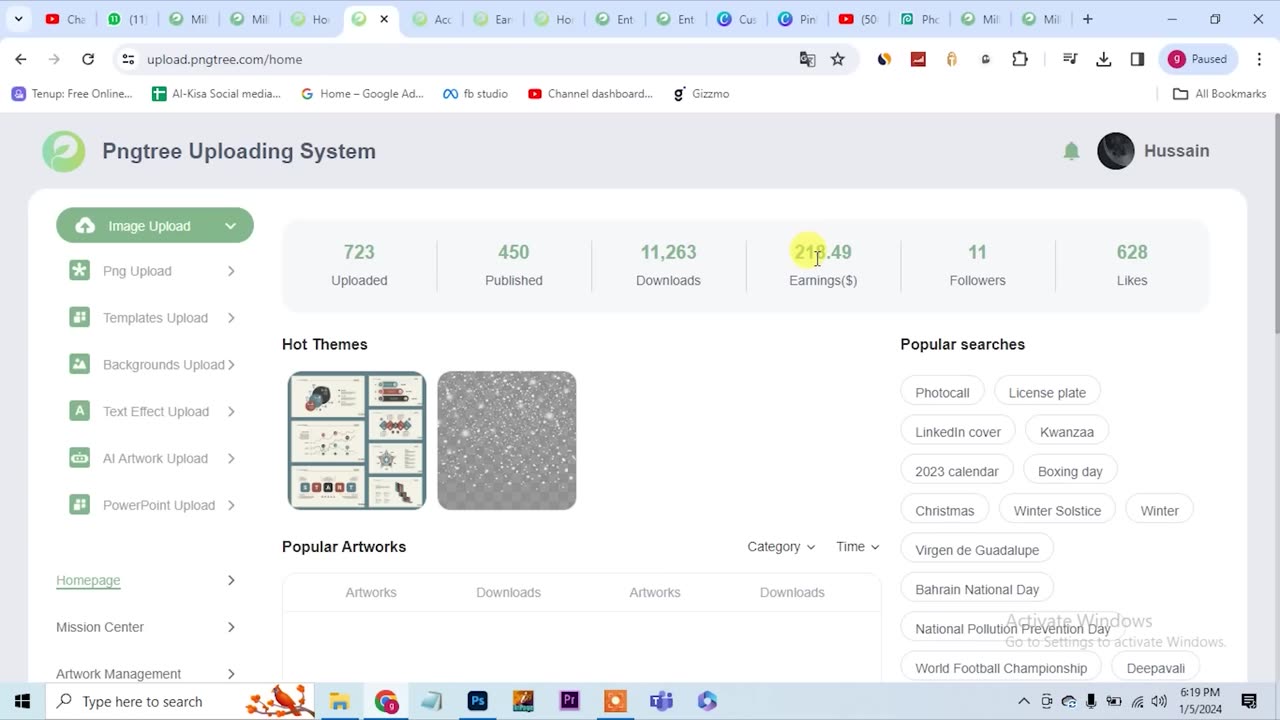This screenshot has height=720, width=1280.
Task: Switch to the YouTube (50 browser tab
Action: pyautogui.click(x=857, y=19)
